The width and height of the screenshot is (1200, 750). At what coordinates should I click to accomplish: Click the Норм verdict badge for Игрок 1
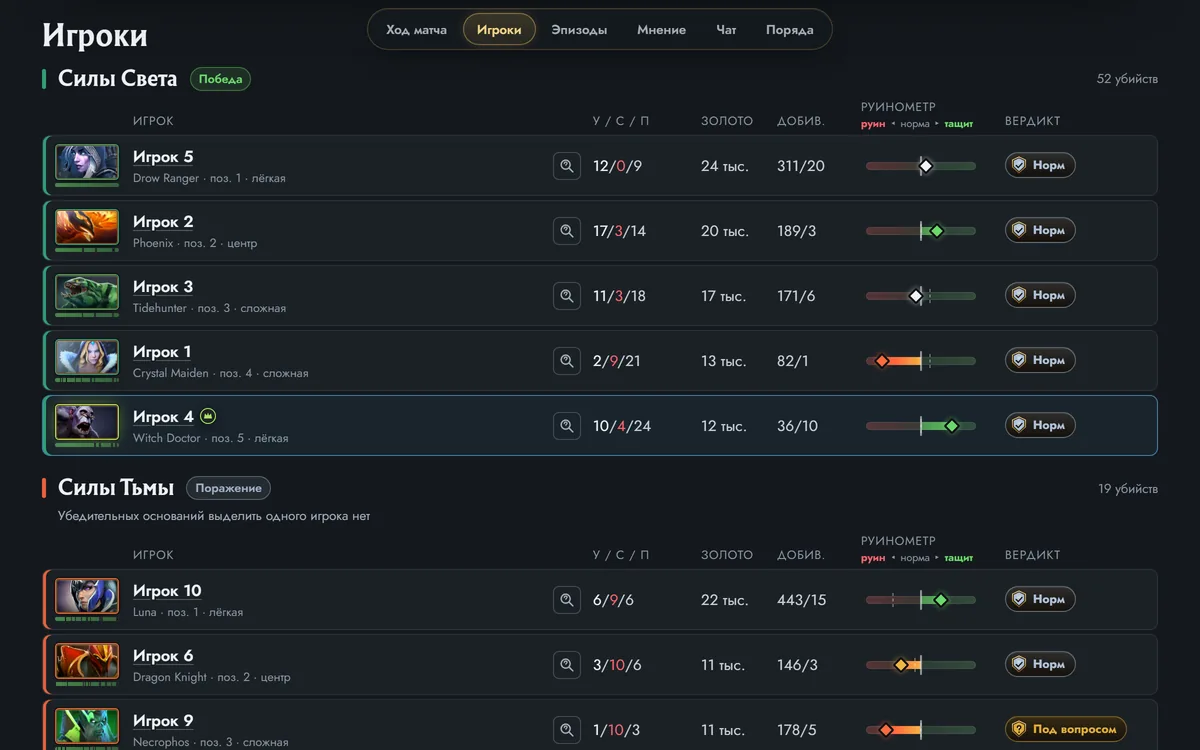point(1040,360)
